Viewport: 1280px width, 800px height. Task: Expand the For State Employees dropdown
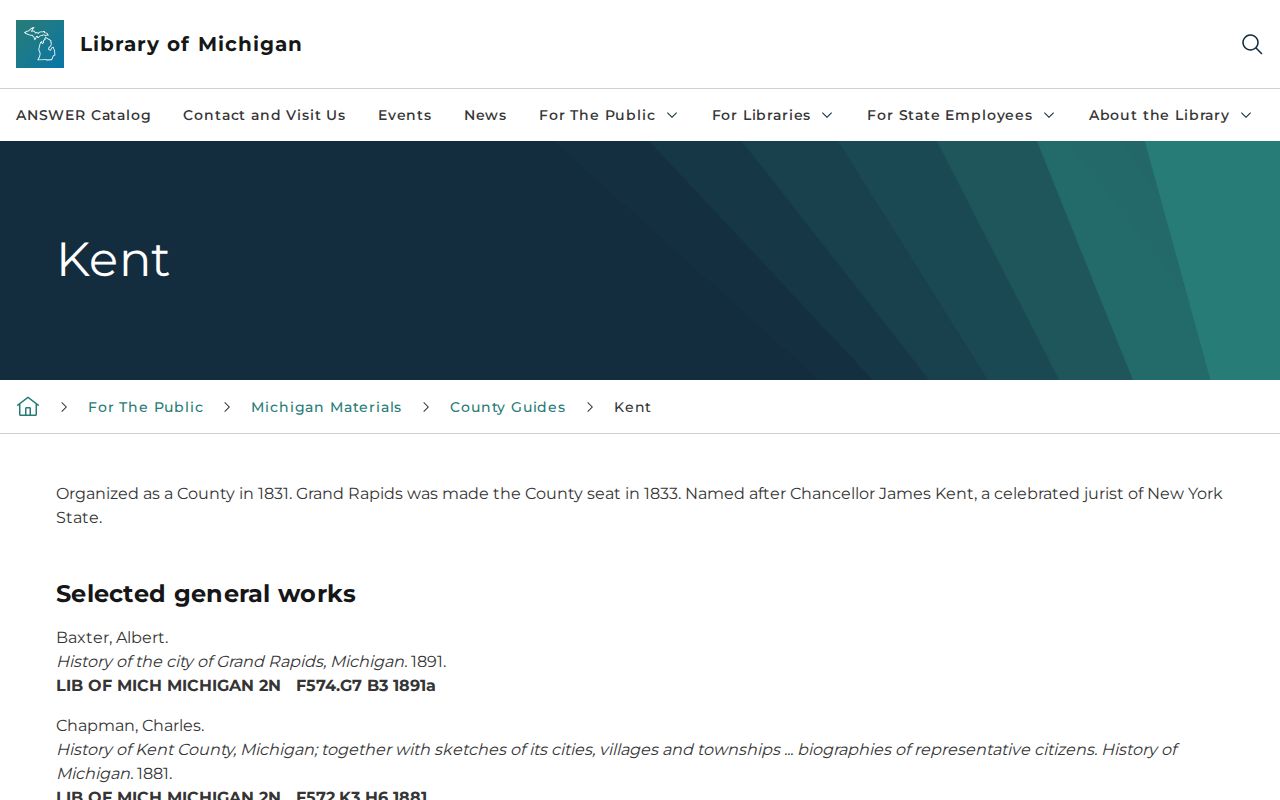[x=961, y=115]
